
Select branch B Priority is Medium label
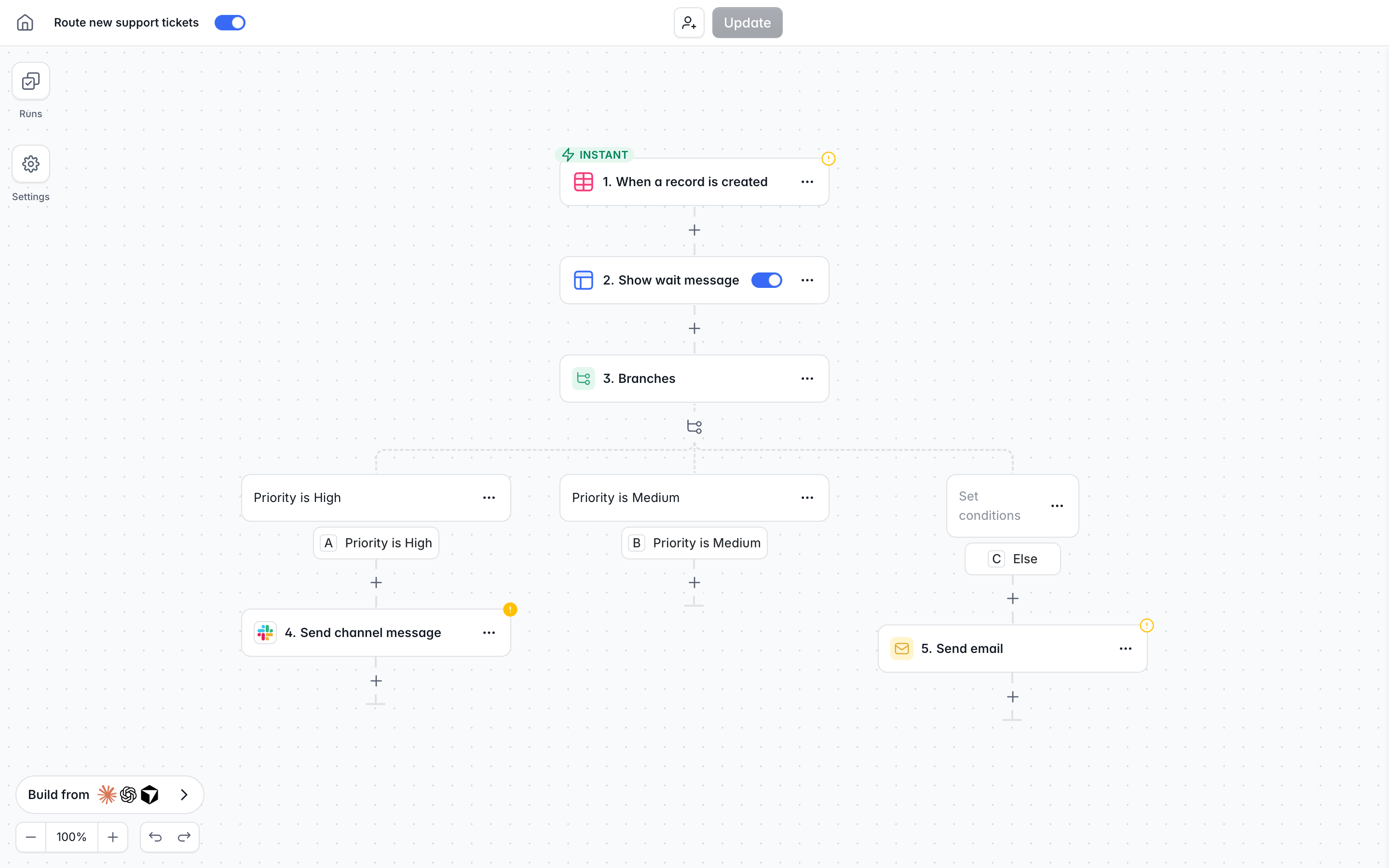click(x=694, y=543)
